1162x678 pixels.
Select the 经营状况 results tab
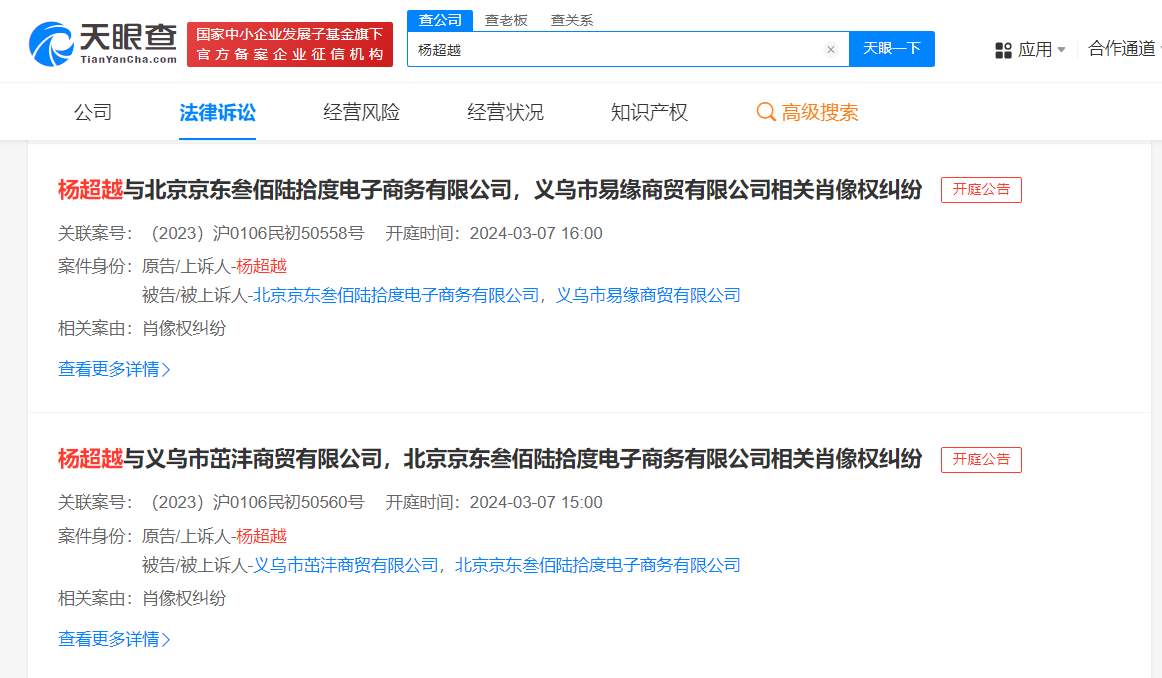pyautogui.click(x=505, y=112)
